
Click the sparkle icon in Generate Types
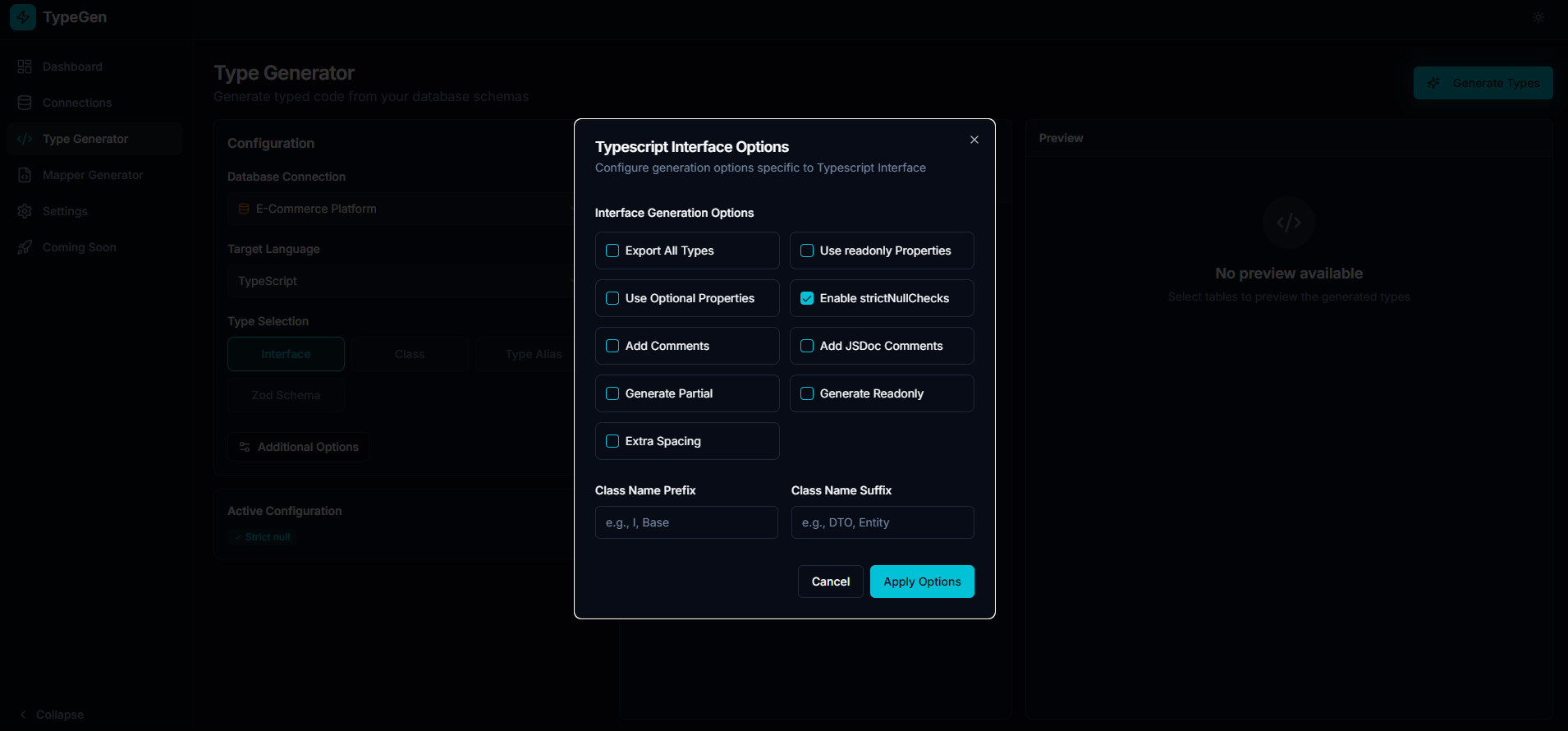[x=1433, y=83]
